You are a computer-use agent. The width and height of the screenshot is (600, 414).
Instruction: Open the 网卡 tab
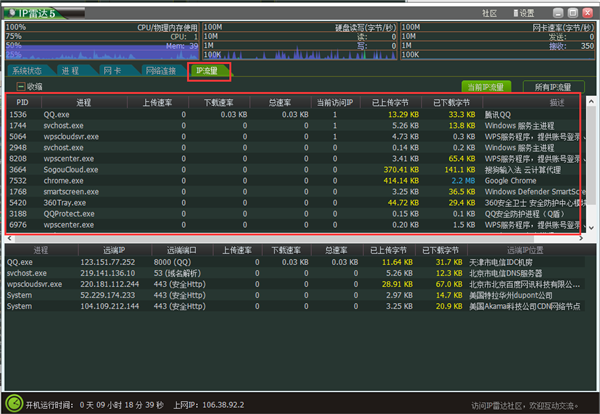112,71
